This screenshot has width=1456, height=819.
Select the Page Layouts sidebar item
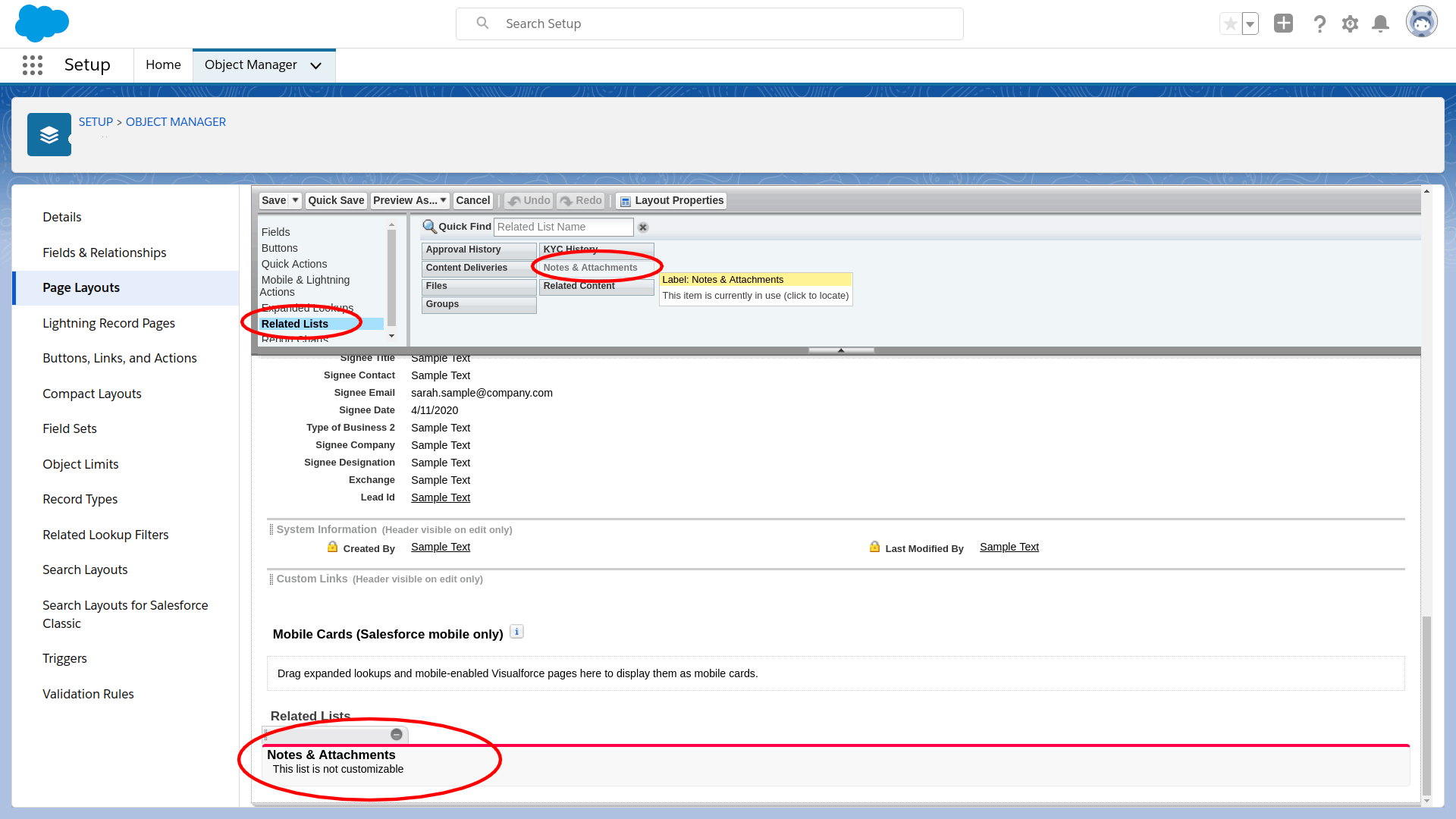[81, 287]
